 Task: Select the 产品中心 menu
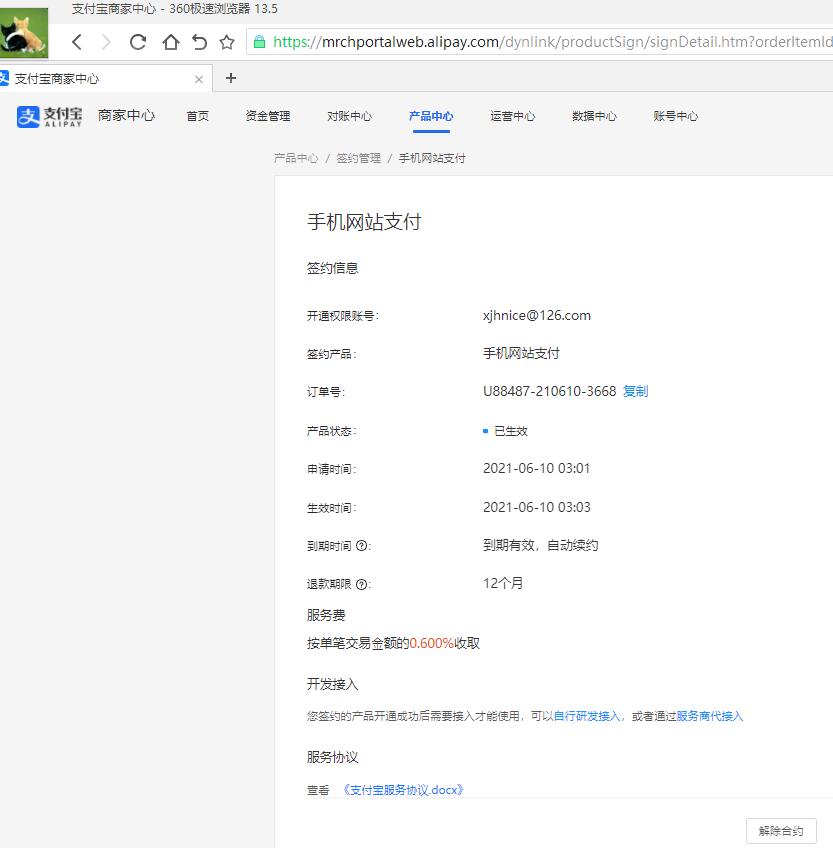click(x=431, y=116)
